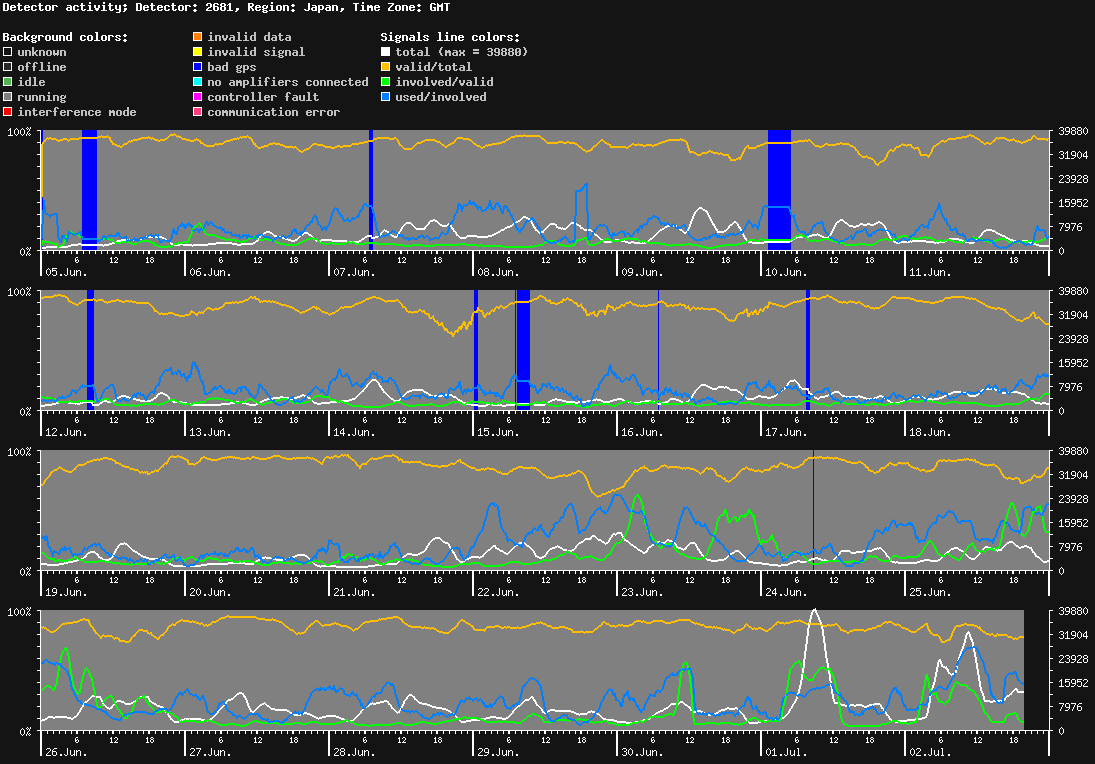Click the orange valid/total line swatch
Image resolution: width=1095 pixels, height=764 pixels.
[x=385, y=66]
